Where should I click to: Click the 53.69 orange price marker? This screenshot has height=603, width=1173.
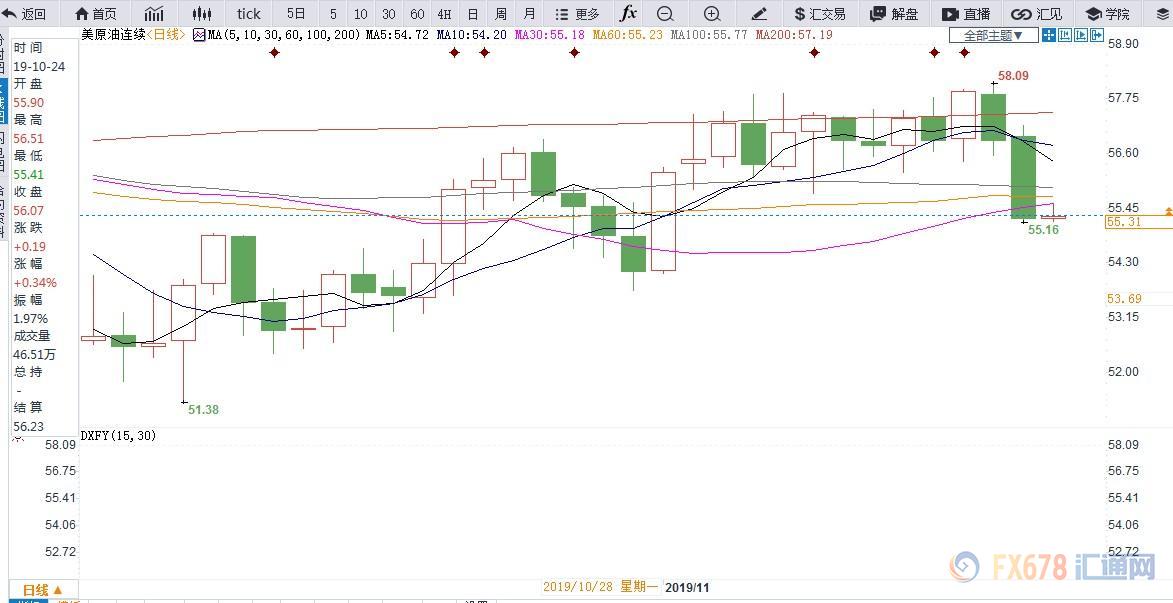1124,299
